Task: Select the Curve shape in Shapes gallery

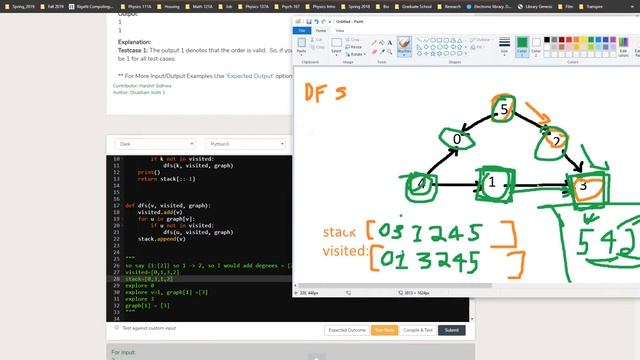Action: coord(426,40)
